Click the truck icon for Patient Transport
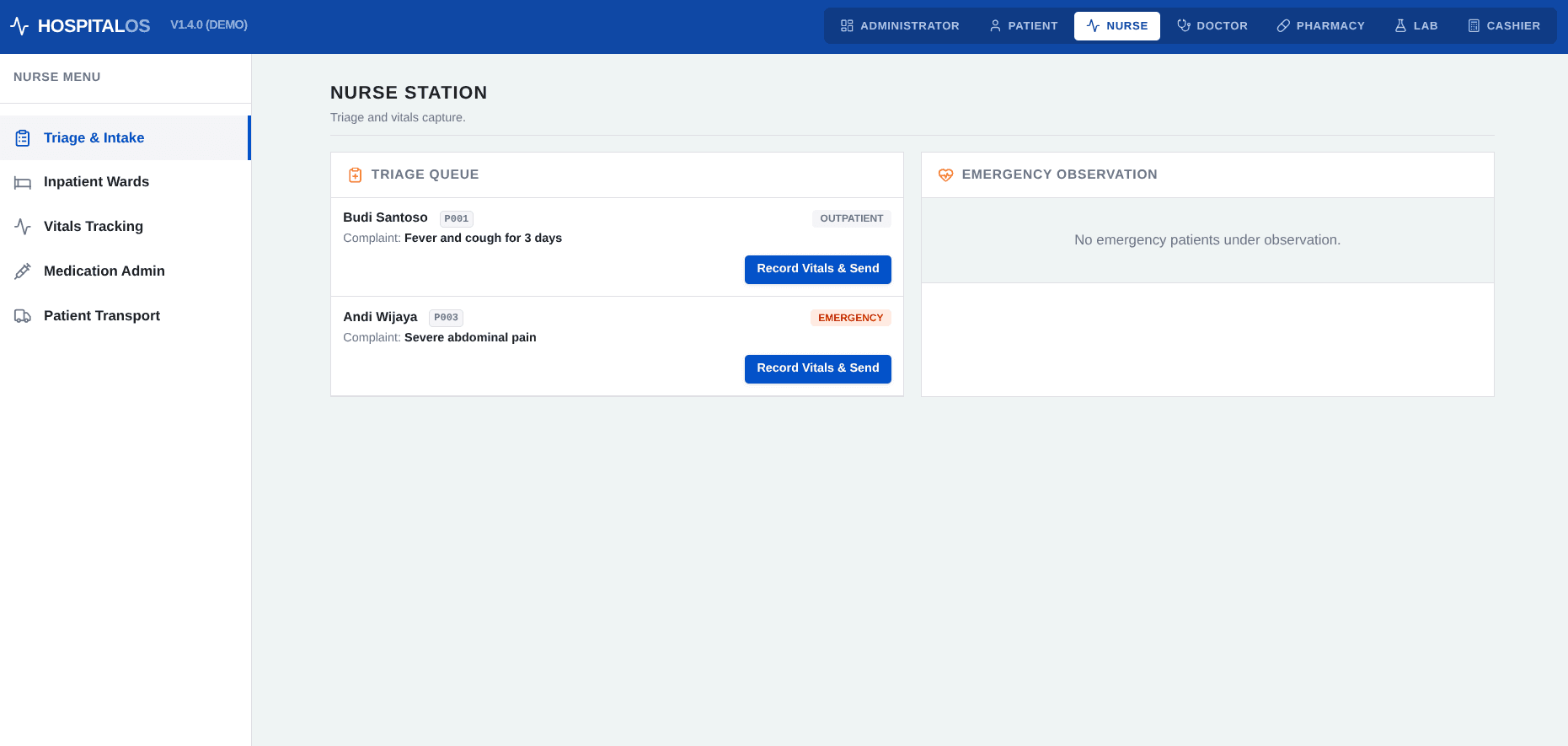This screenshot has height=746, width=1568. coord(23,316)
